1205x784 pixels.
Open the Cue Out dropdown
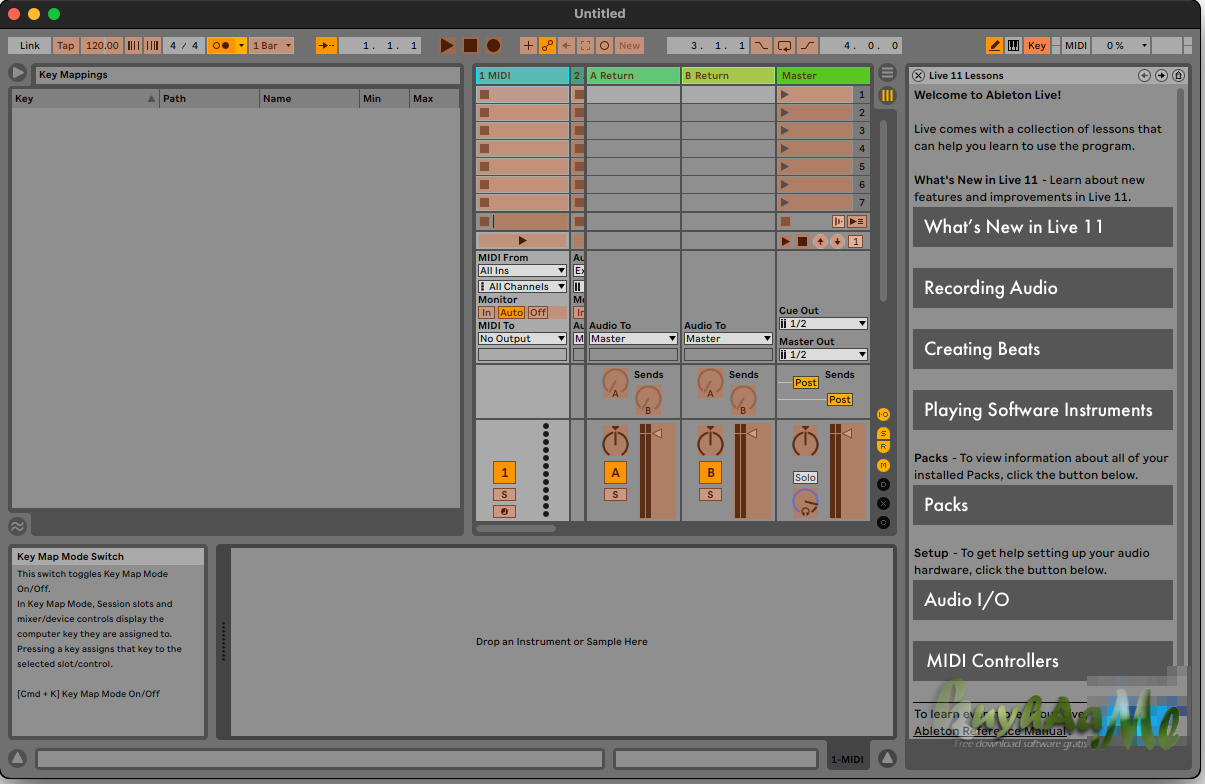click(x=823, y=324)
